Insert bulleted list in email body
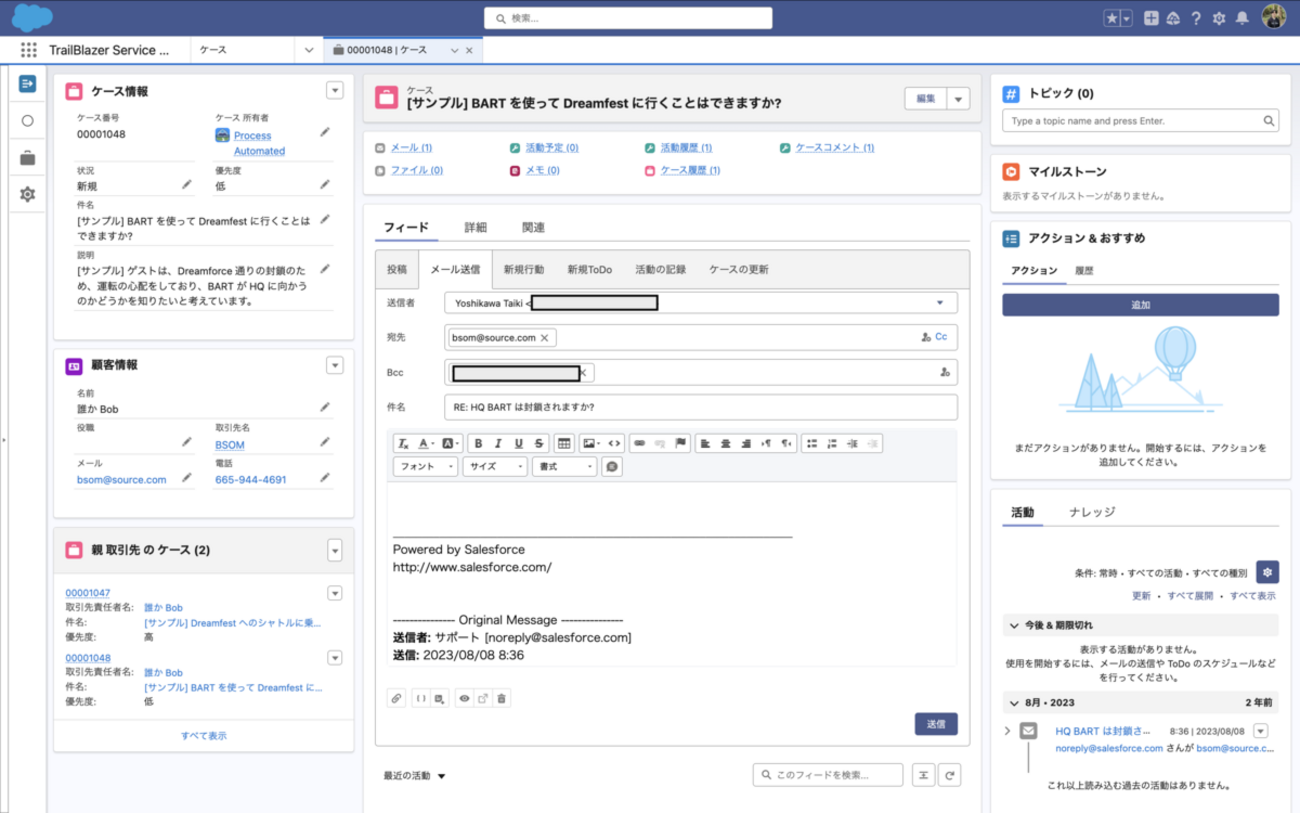This screenshot has height=813, width=1300. coord(812,443)
